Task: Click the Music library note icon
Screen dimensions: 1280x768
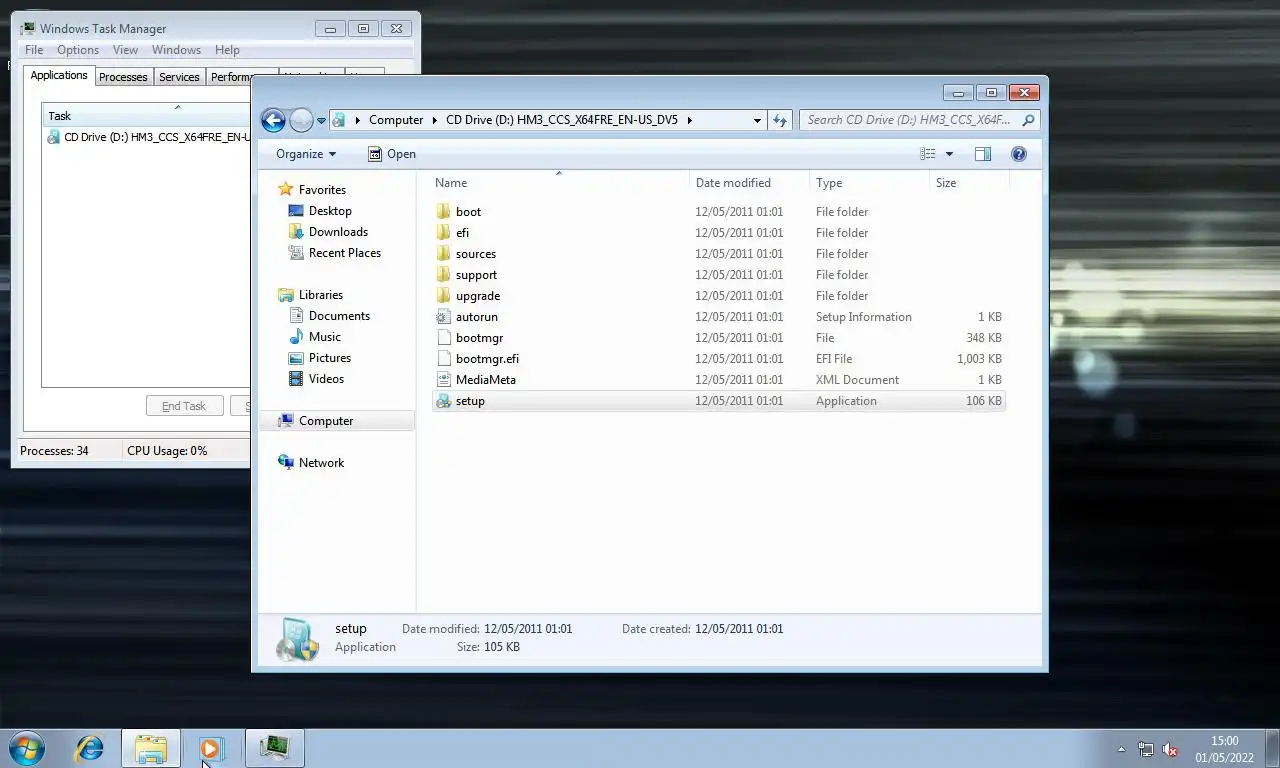Action: (x=296, y=337)
